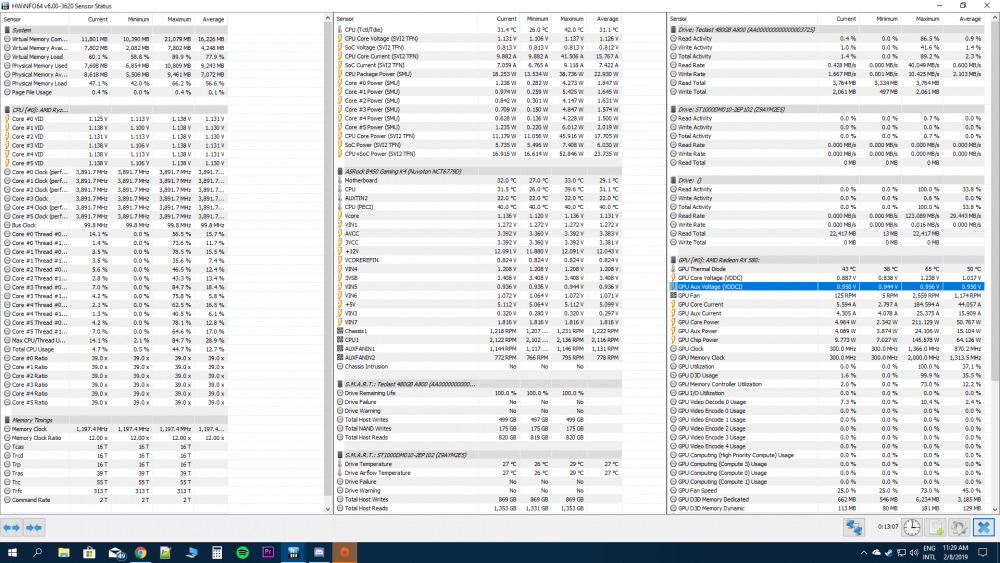Select the "Physical Memory Used" row

click(x=115, y=66)
